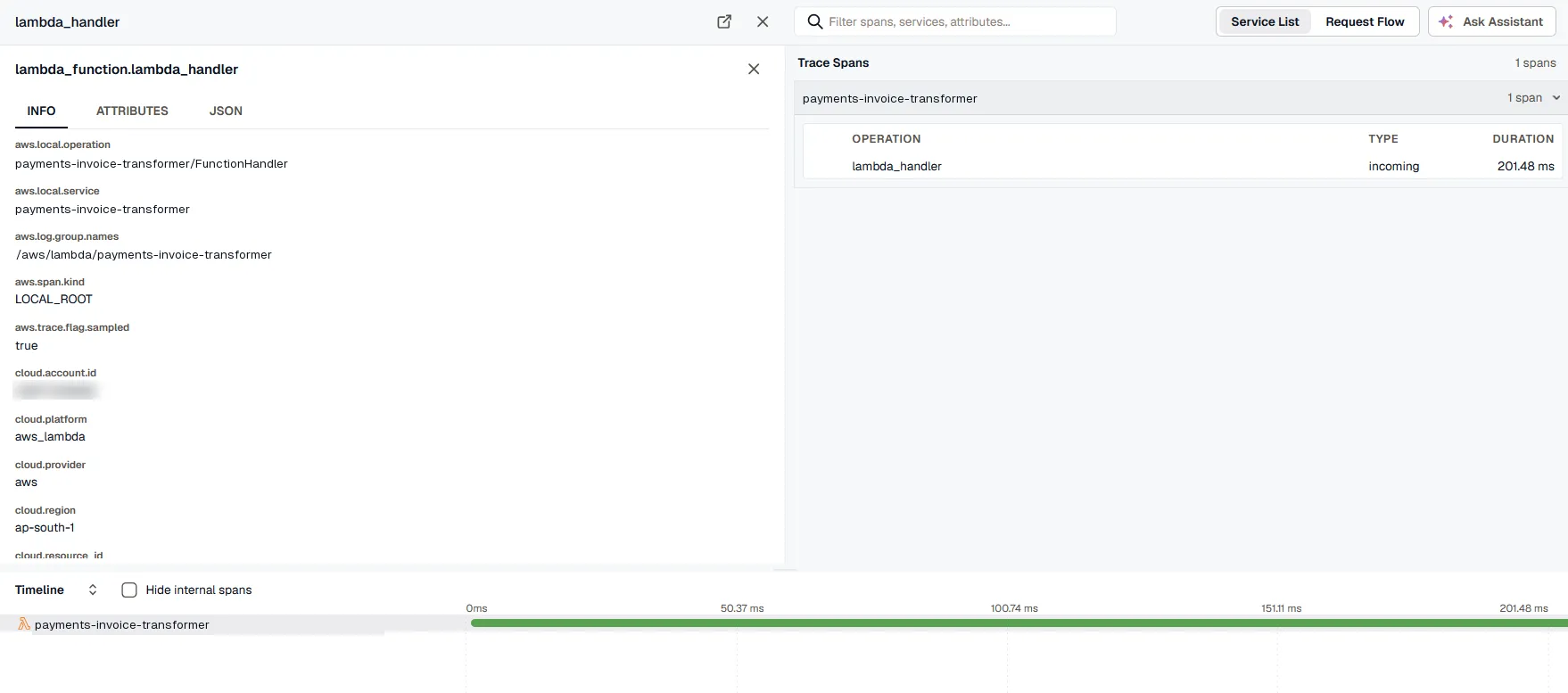Click the aws_lambda platform value
The height and width of the screenshot is (693, 1568).
tap(50, 436)
